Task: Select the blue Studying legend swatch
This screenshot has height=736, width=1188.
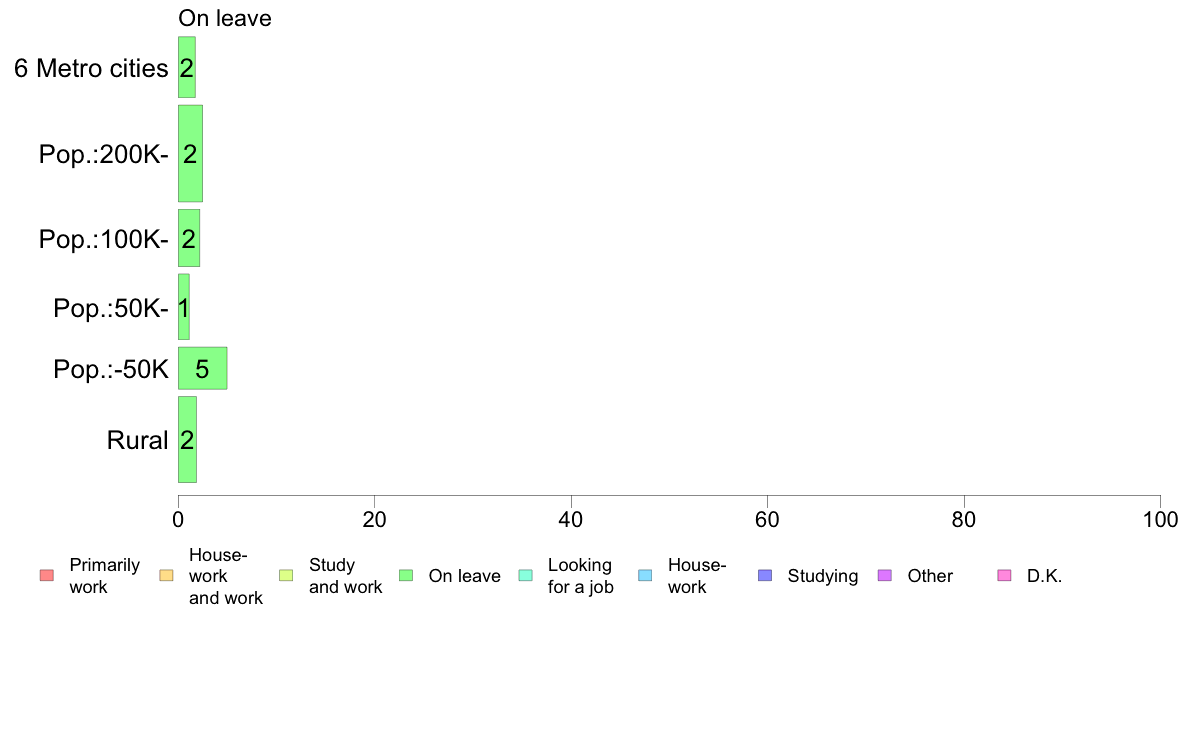Action: click(765, 575)
